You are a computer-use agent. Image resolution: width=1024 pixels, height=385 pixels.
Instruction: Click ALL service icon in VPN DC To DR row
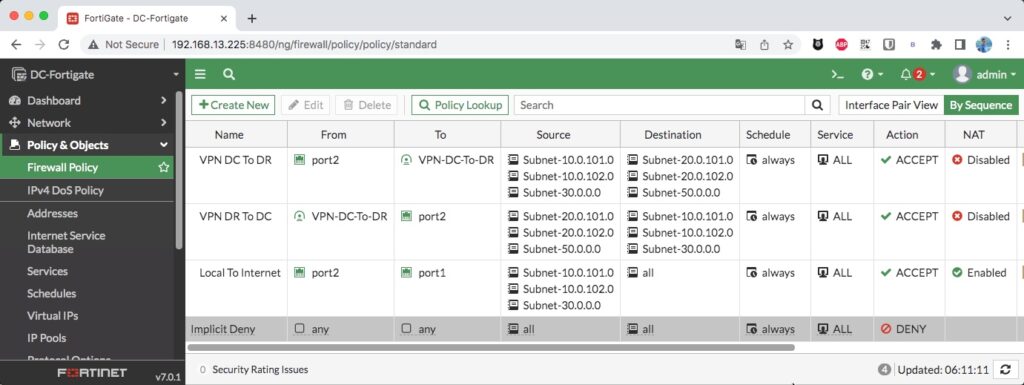(x=823, y=160)
